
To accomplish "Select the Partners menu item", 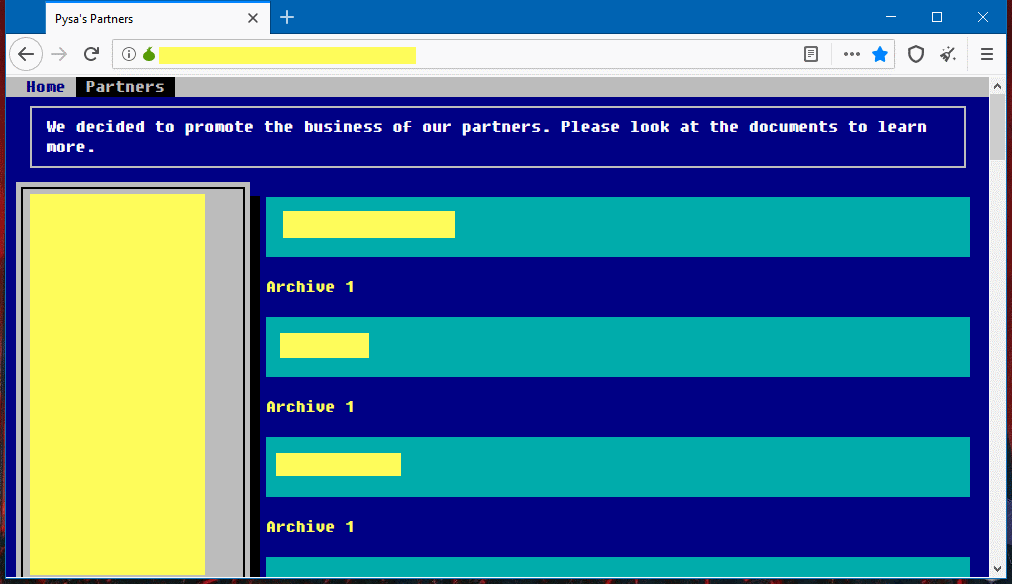I will [x=125, y=87].
